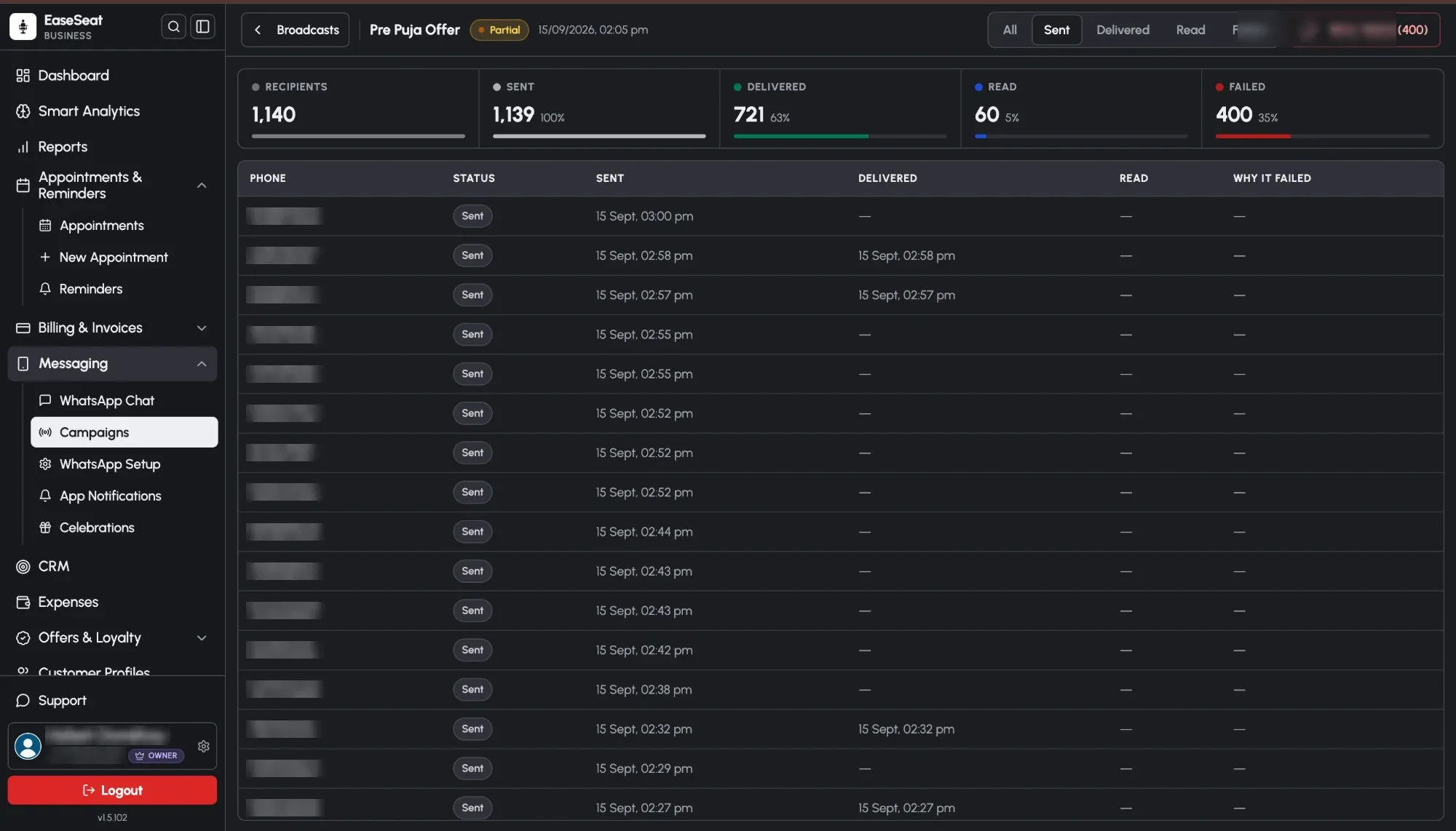Click the OWNER role badge
The height and width of the screenshot is (831, 1456).
point(157,756)
